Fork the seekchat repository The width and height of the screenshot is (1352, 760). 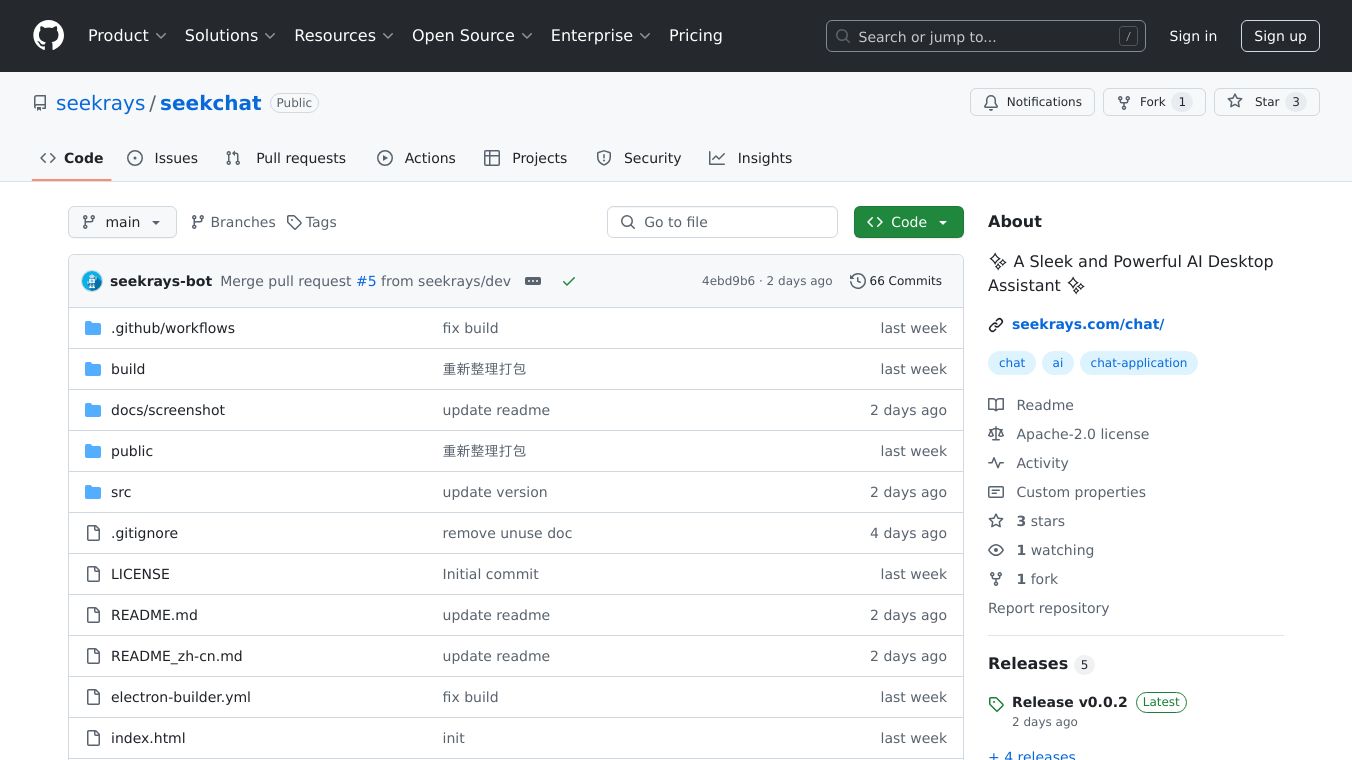(x=1153, y=102)
